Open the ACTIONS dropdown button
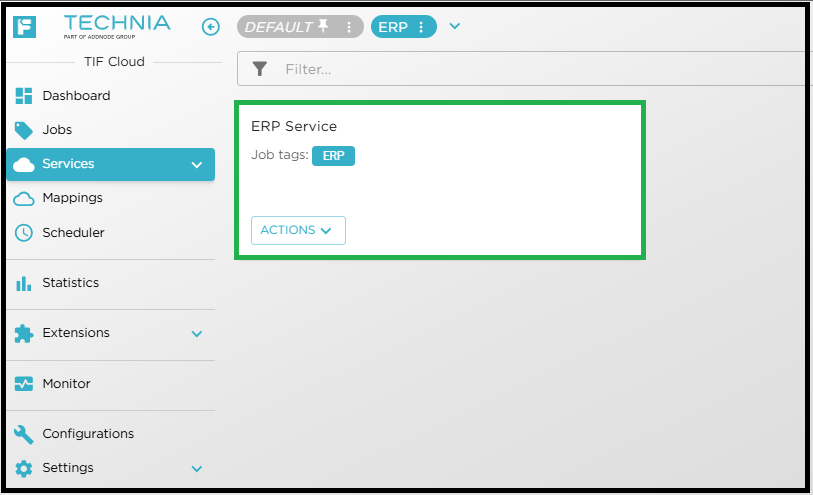The height and width of the screenshot is (495, 813). pyautogui.click(x=298, y=230)
